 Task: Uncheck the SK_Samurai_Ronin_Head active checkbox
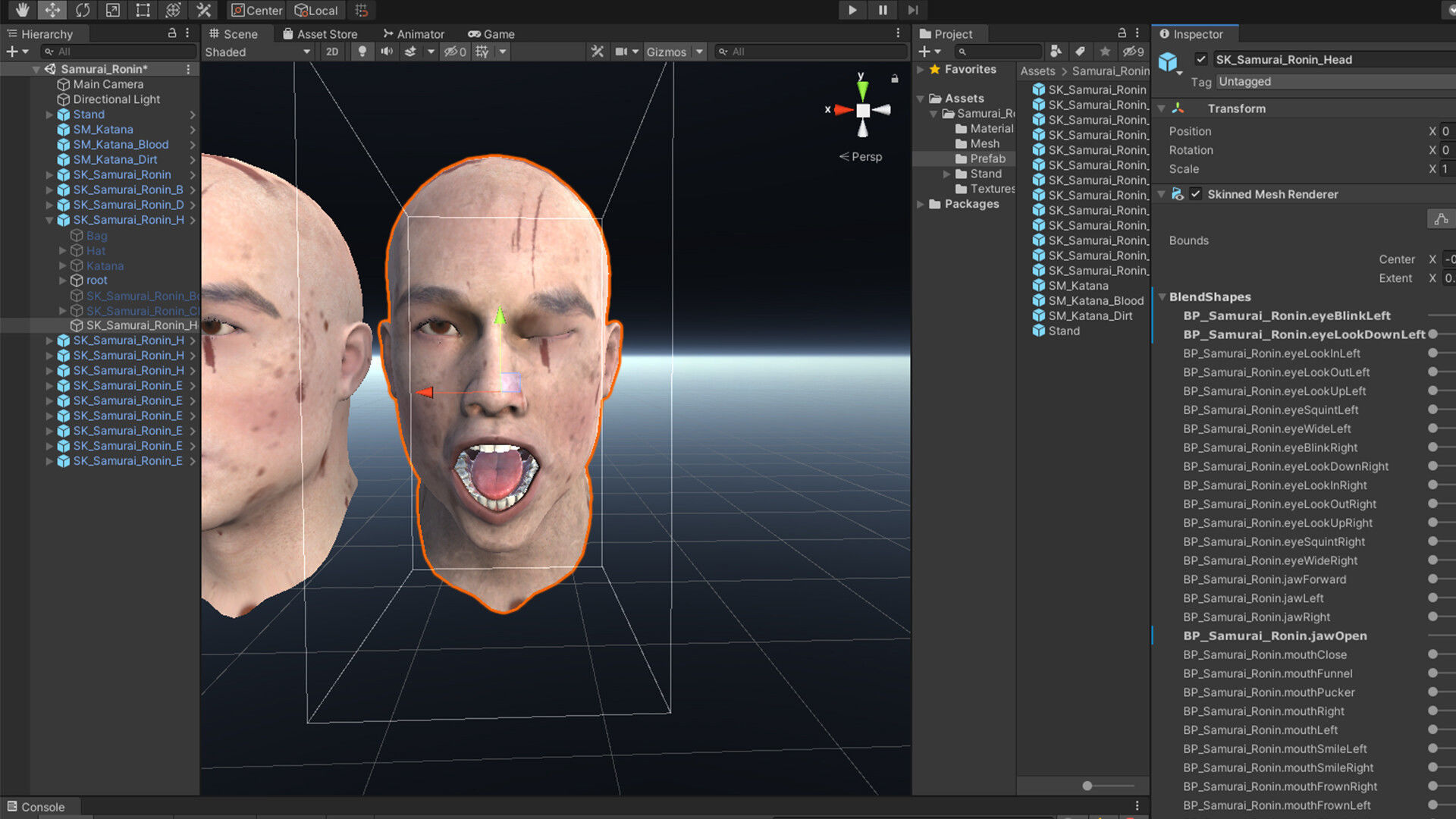pos(1201,59)
